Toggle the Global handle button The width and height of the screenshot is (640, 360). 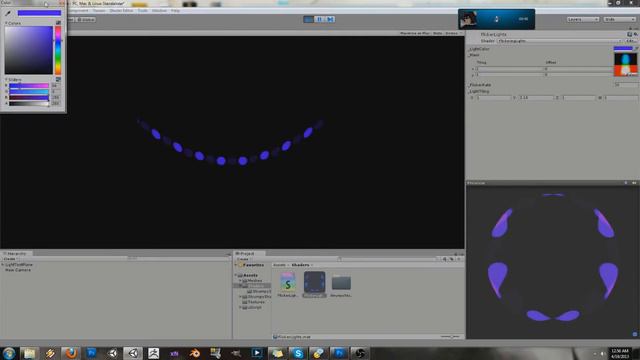click(x=86, y=19)
